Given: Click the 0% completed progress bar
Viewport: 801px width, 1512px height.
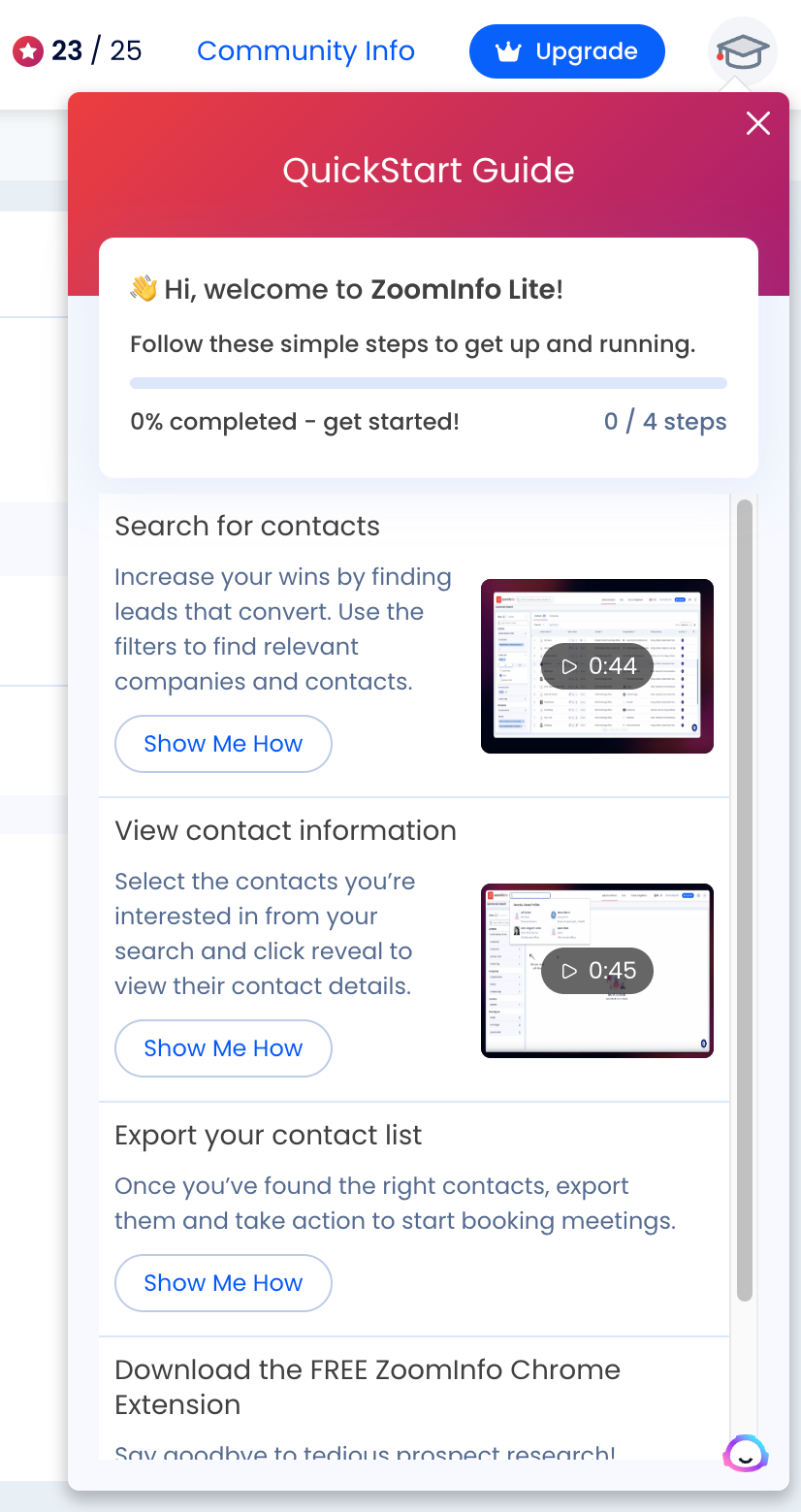Looking at the screenshot, I should coord(429,382).
